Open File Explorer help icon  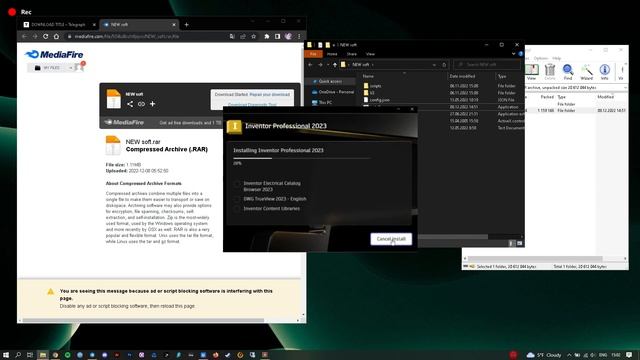point(520,54)
